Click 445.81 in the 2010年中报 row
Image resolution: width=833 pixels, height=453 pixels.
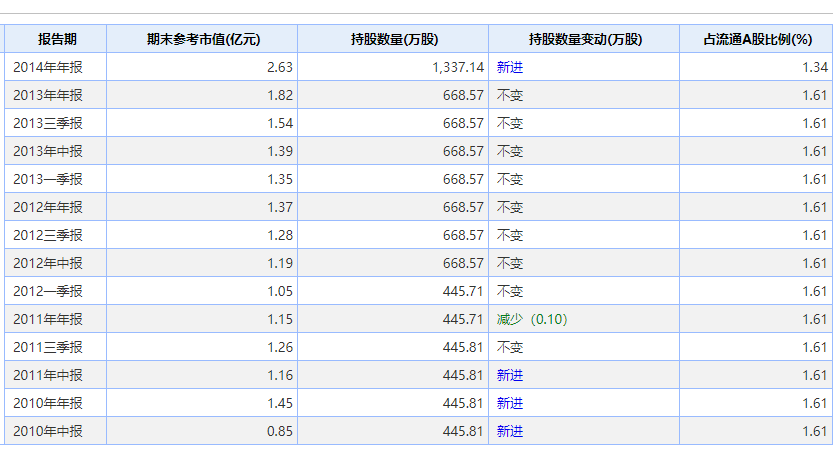coord(393,431)
